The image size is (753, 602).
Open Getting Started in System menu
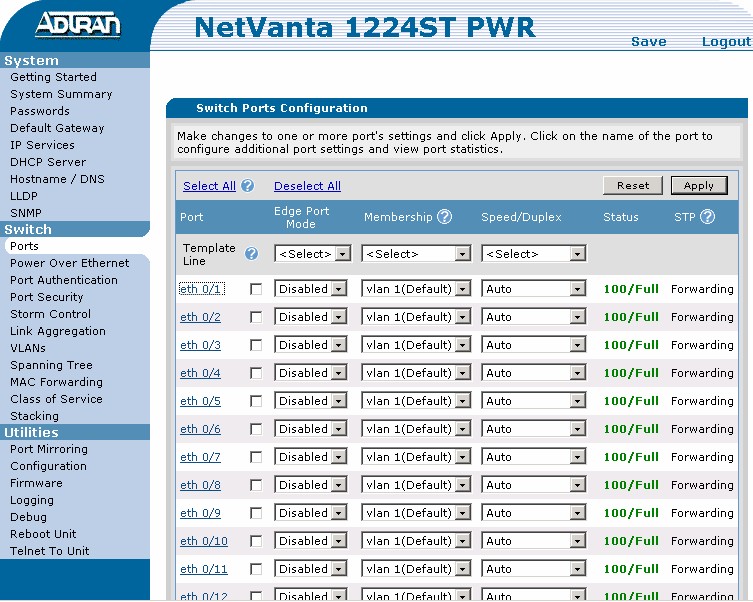pos(53,77)
